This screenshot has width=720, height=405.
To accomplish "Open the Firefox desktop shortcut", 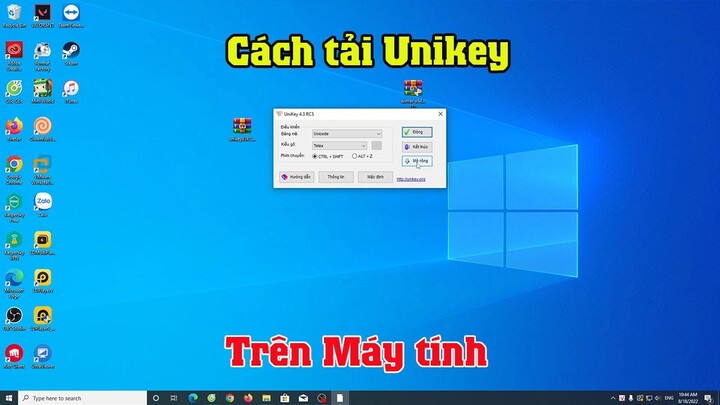I will click(x=14, y=129).
